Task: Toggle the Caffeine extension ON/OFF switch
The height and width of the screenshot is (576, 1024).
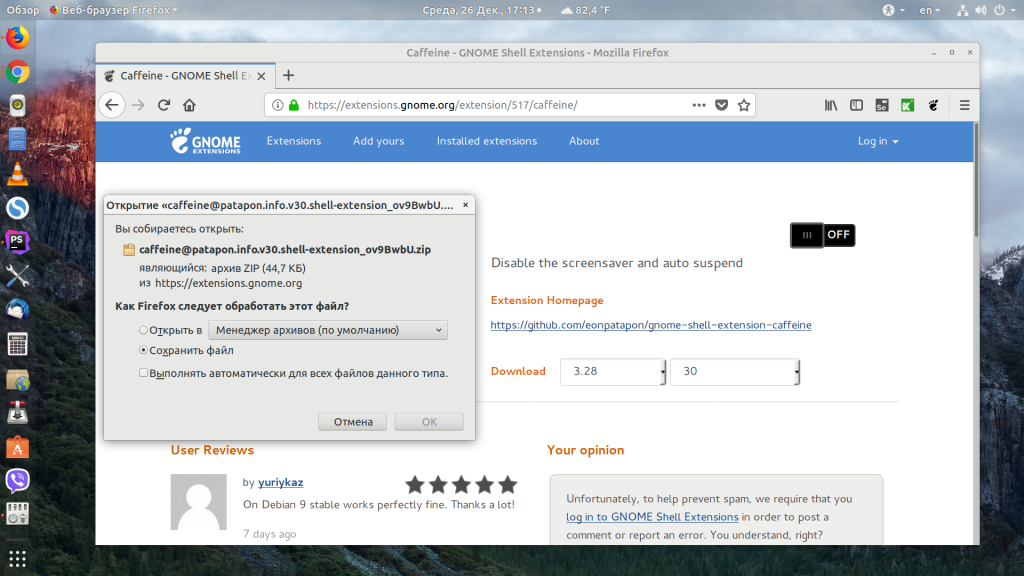Action: (823, 235)
